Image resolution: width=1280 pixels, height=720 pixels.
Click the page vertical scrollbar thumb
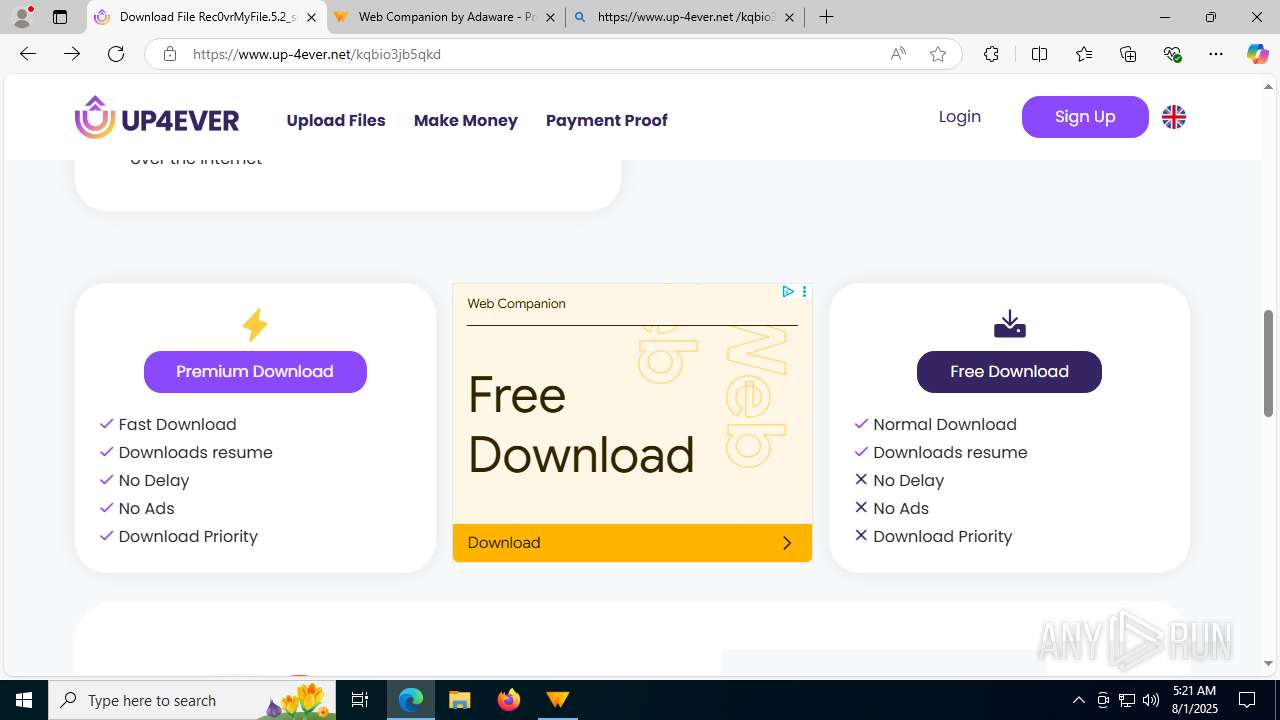1269,363
